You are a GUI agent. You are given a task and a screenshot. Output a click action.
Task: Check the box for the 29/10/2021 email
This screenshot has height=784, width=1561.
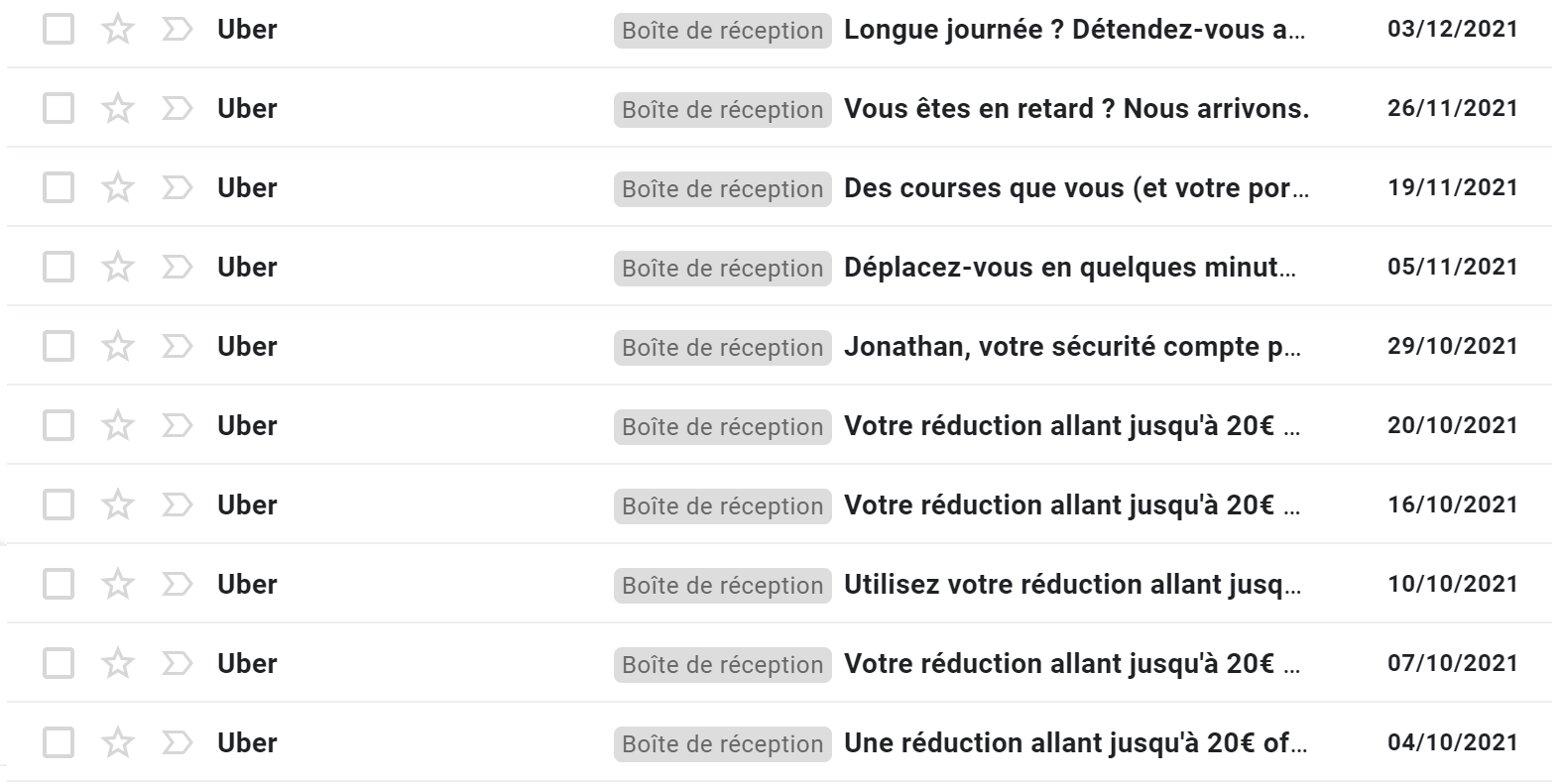tap(59, 346)
